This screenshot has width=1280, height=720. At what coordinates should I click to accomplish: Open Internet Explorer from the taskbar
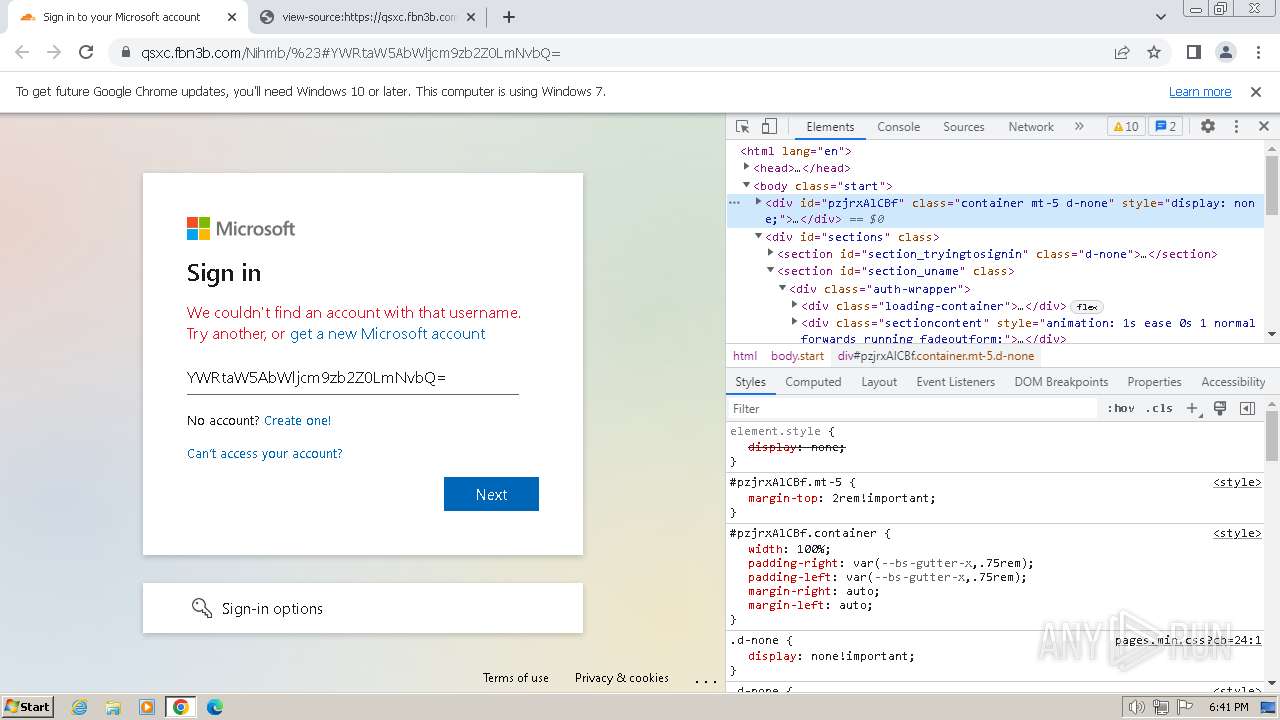click(x=80, y=707)
